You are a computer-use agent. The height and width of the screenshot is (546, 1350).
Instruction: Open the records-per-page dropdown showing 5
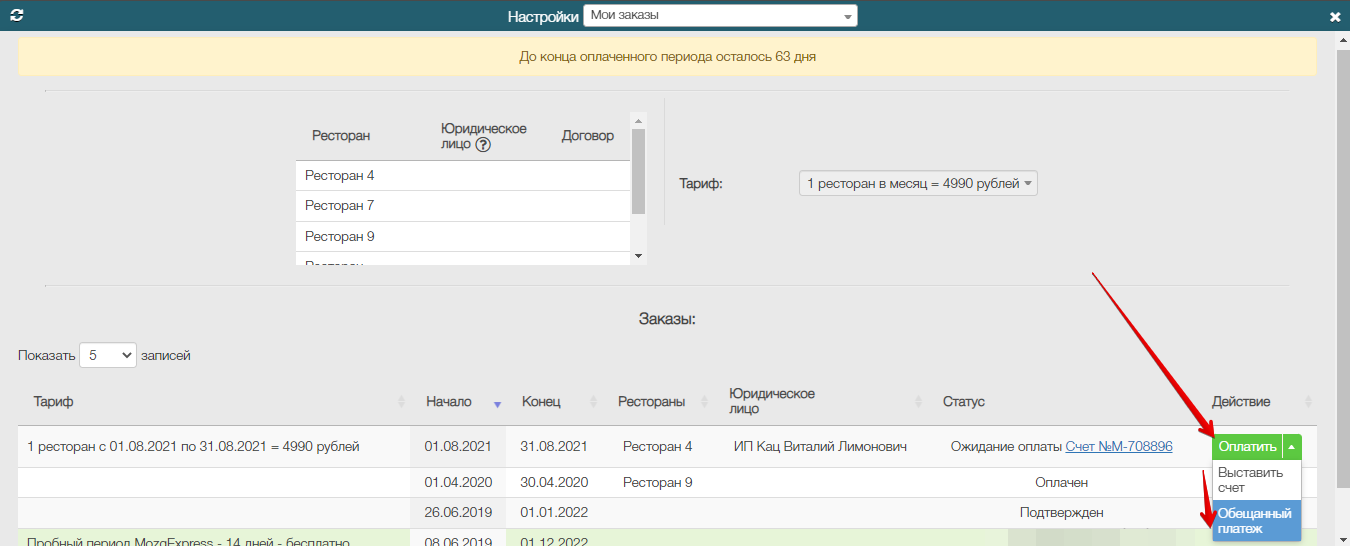(108, 355)
